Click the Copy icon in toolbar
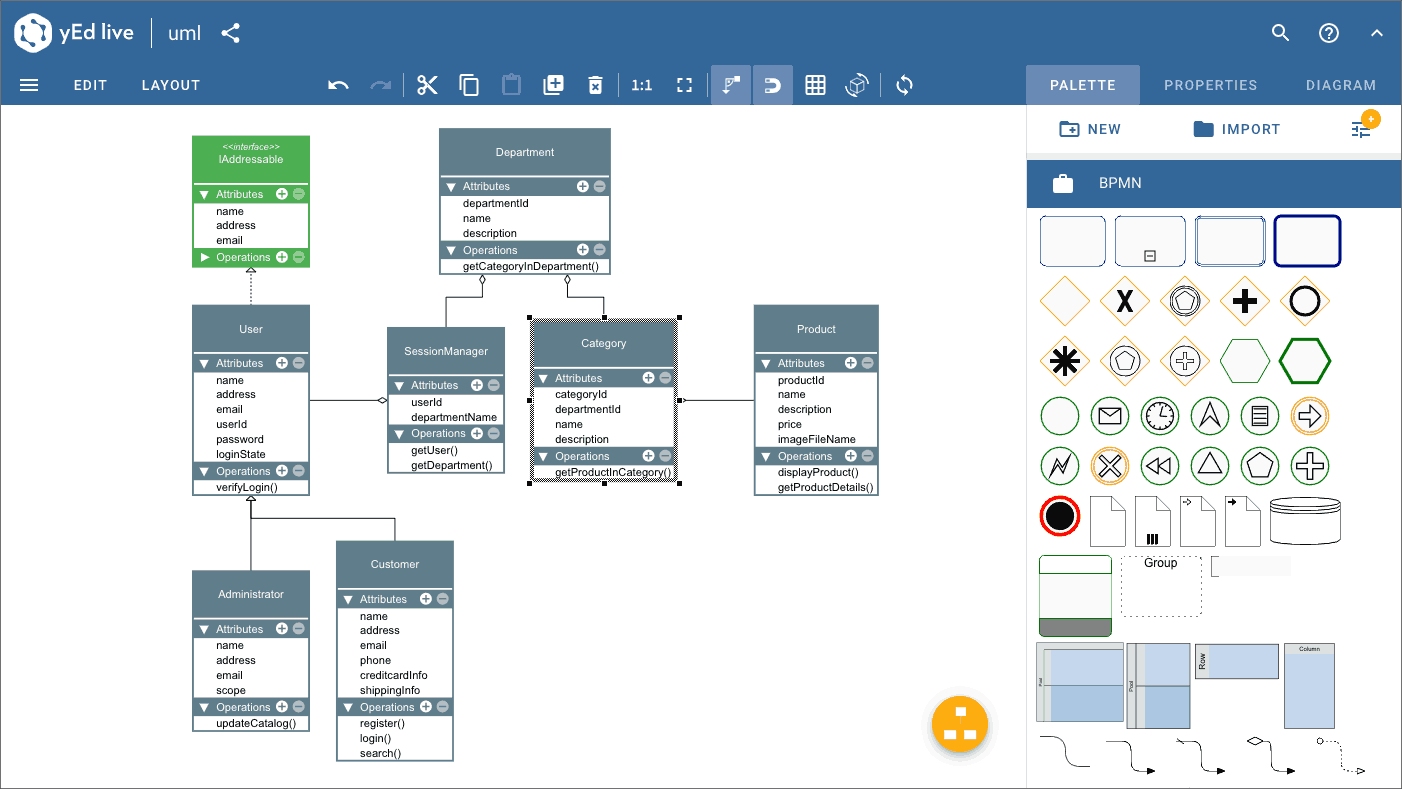 469,85
